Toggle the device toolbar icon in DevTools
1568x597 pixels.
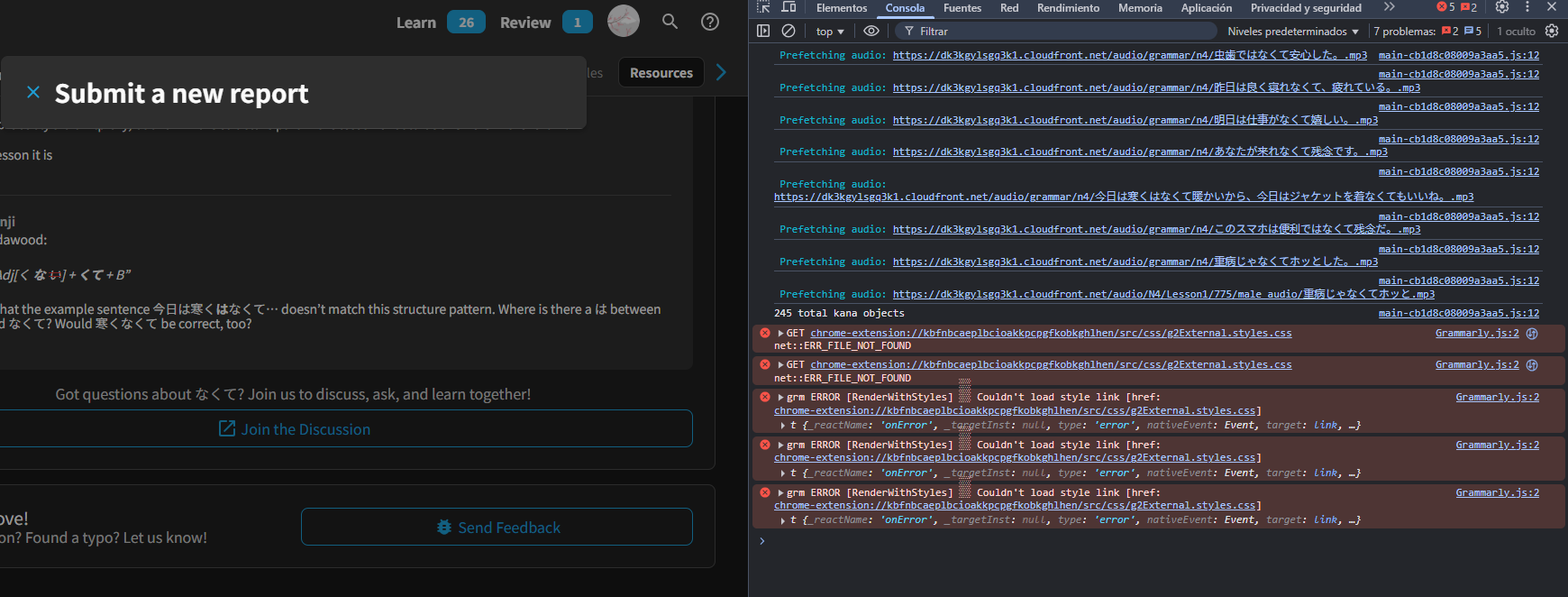[x=789, y=7]
